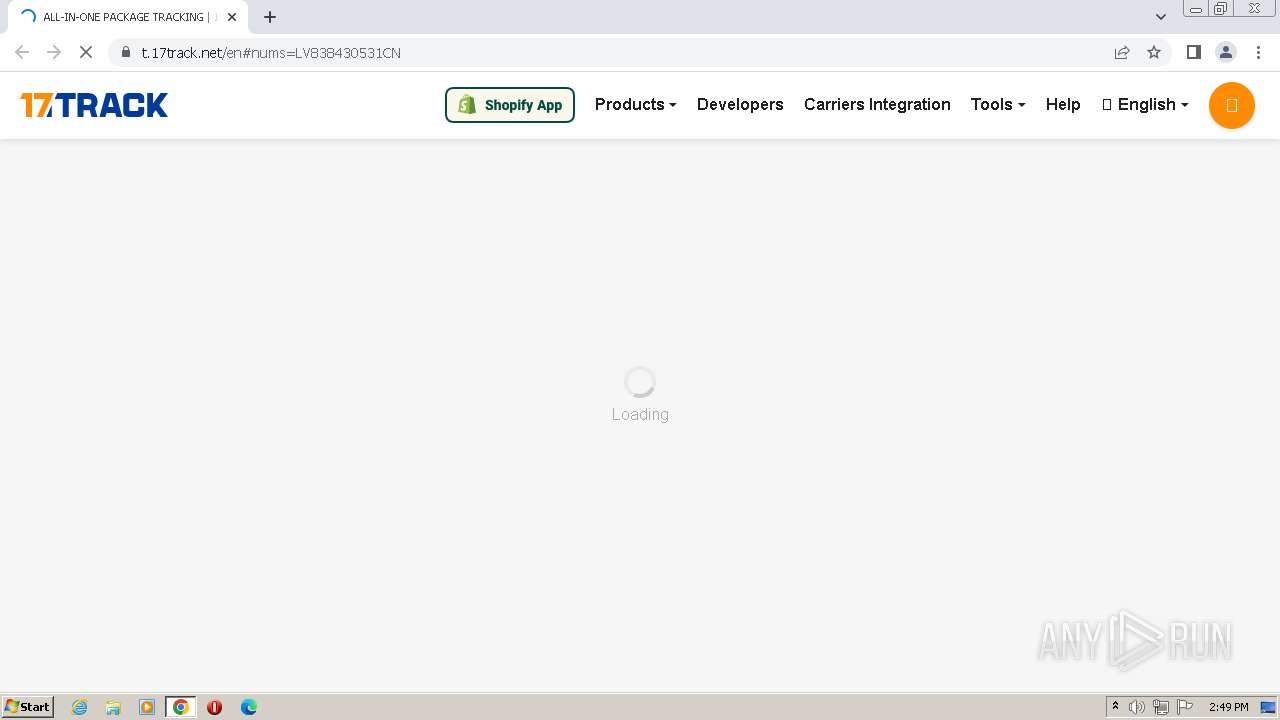Open the volume control tray icon

point(1137,707)
